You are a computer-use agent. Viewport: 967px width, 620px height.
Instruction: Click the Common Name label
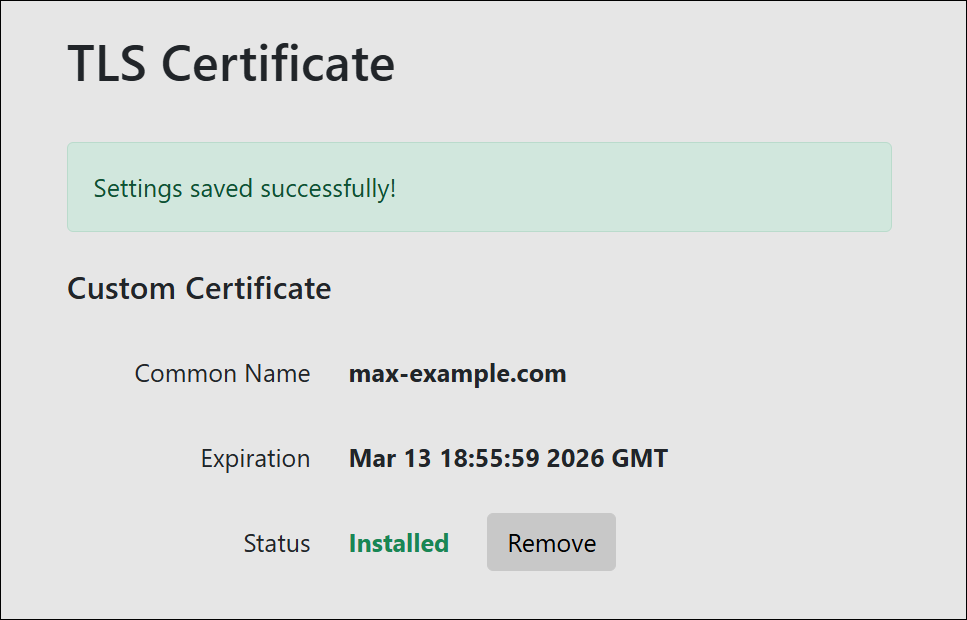[x=222, y=374]
